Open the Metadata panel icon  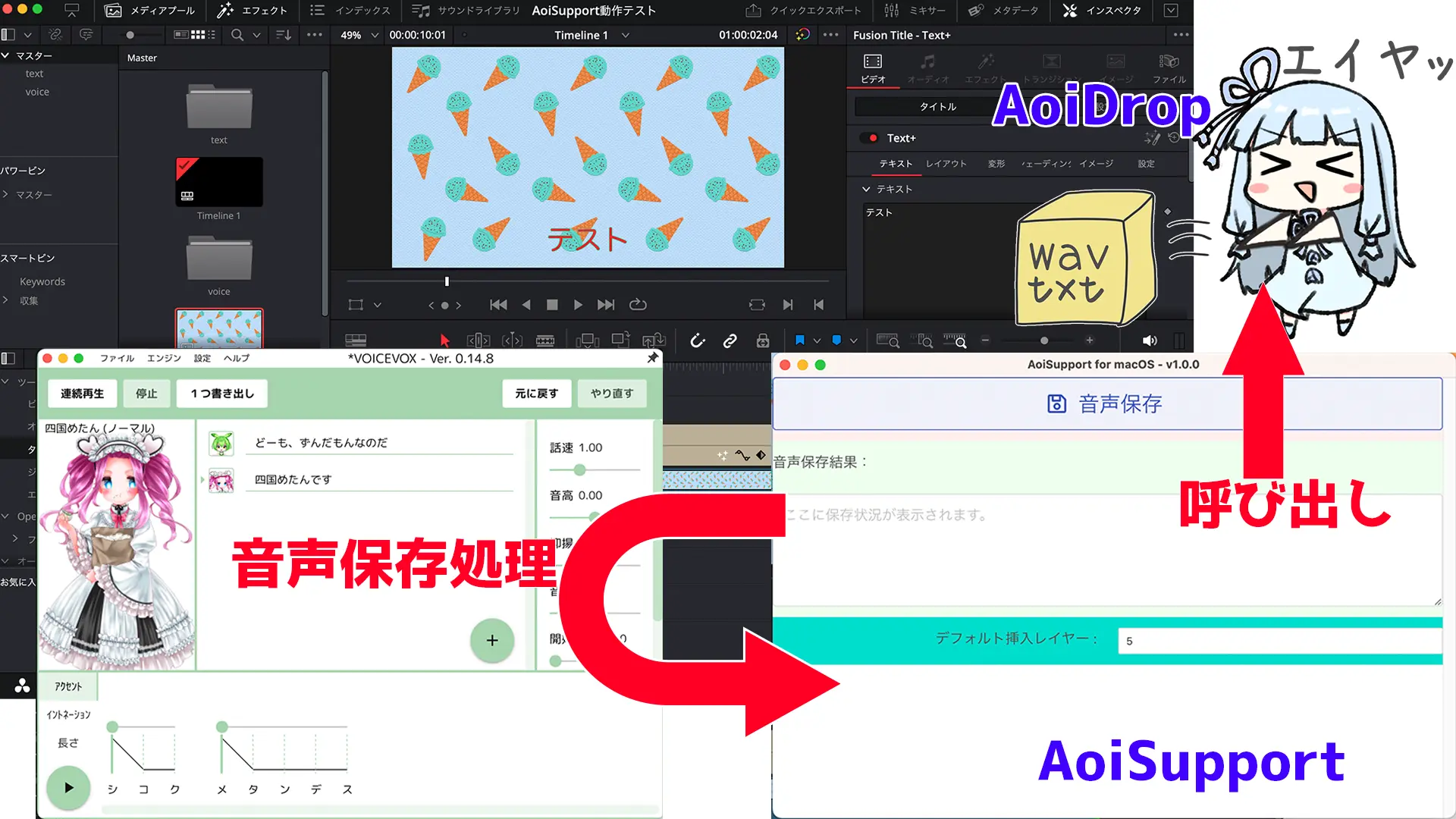pos(977,10)
